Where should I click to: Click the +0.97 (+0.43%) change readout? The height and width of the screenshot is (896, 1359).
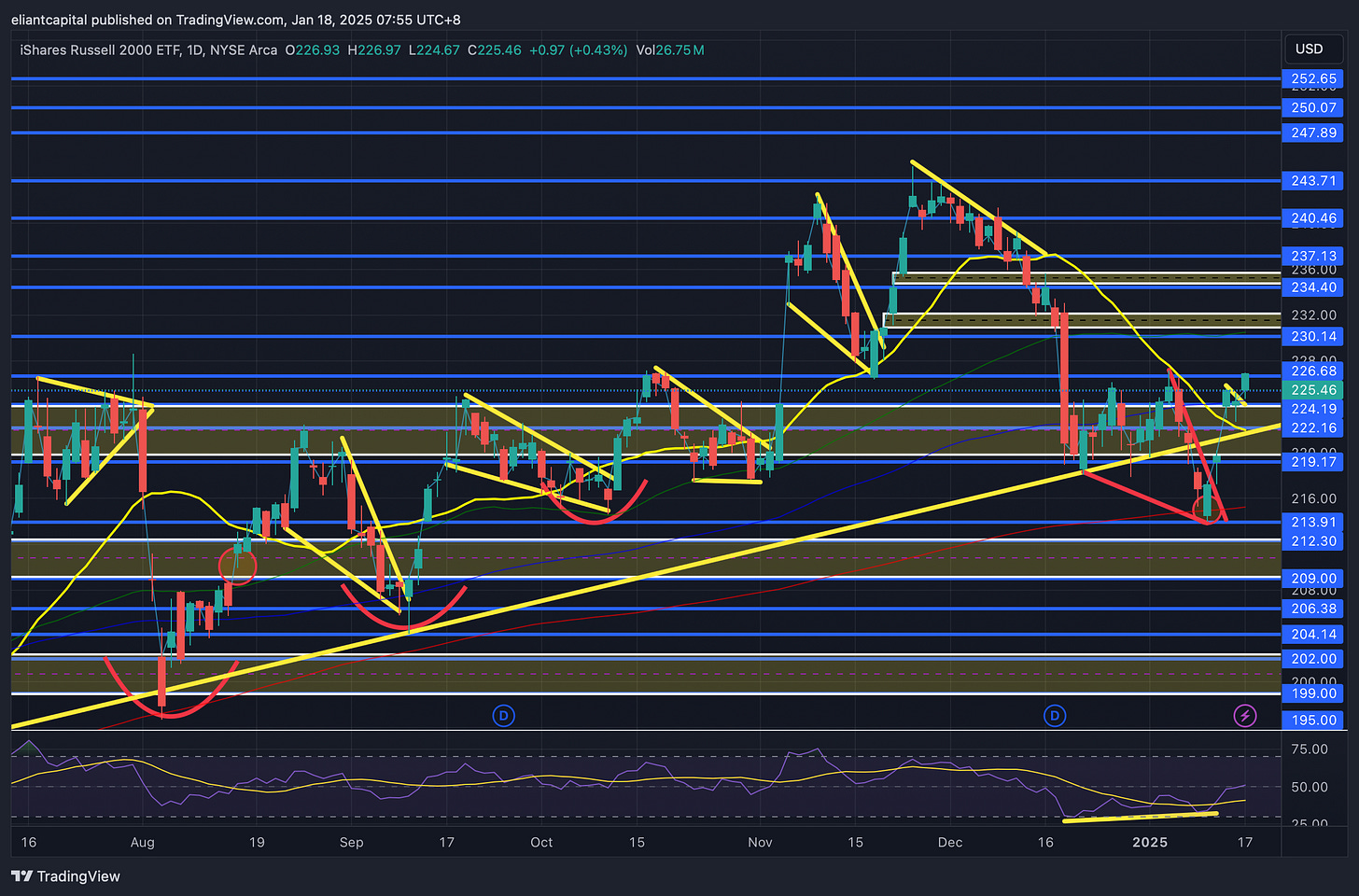579,49
